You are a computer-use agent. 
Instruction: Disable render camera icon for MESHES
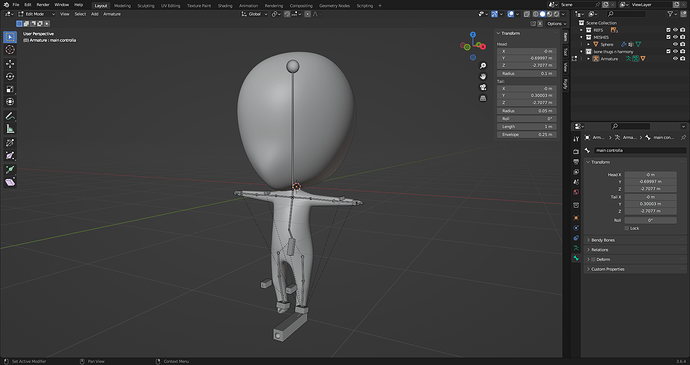pos(683,37)
